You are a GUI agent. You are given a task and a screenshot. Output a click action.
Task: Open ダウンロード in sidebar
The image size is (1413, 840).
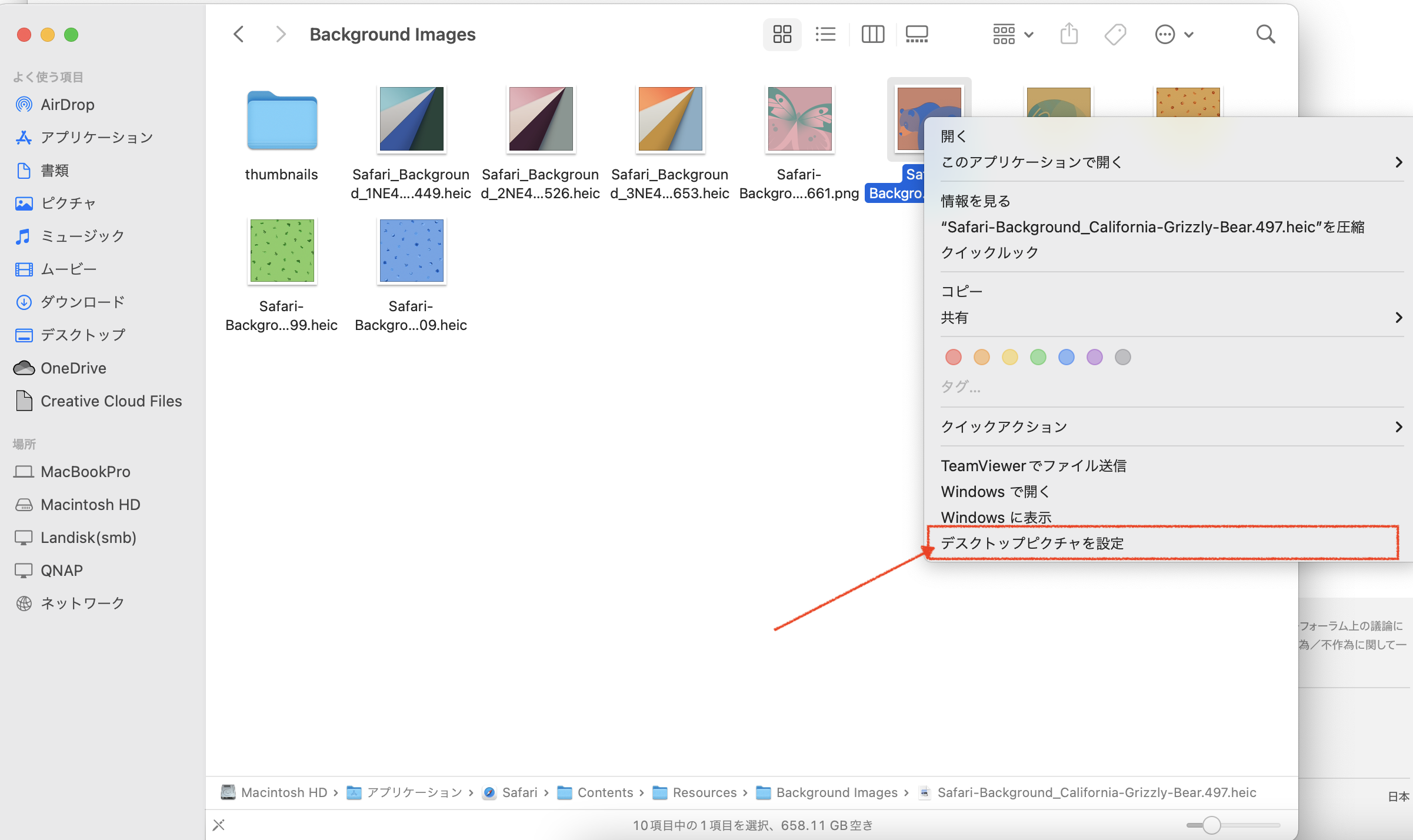coord(82,302)
